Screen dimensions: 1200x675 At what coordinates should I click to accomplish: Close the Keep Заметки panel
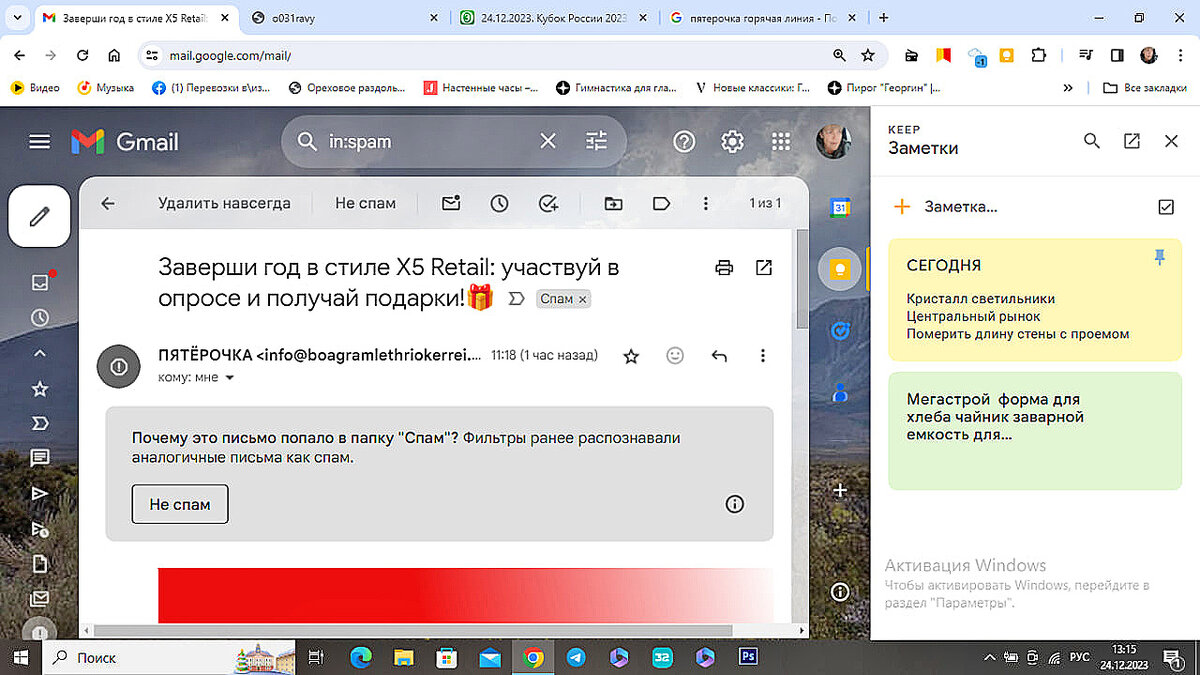(x=1172, y=141)
